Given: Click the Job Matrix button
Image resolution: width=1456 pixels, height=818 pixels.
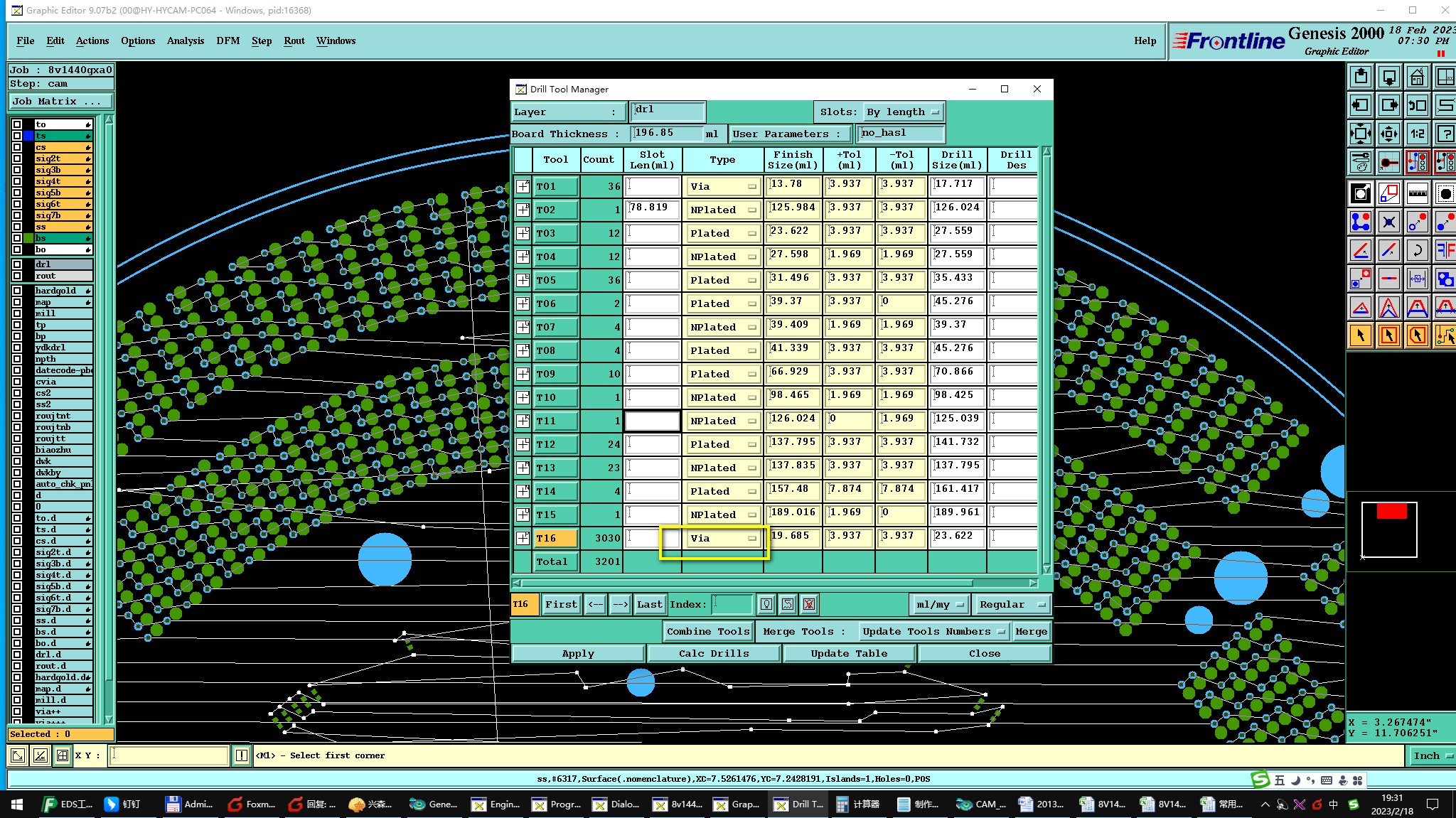Looking at the screenshot, I should click(60, 102).
